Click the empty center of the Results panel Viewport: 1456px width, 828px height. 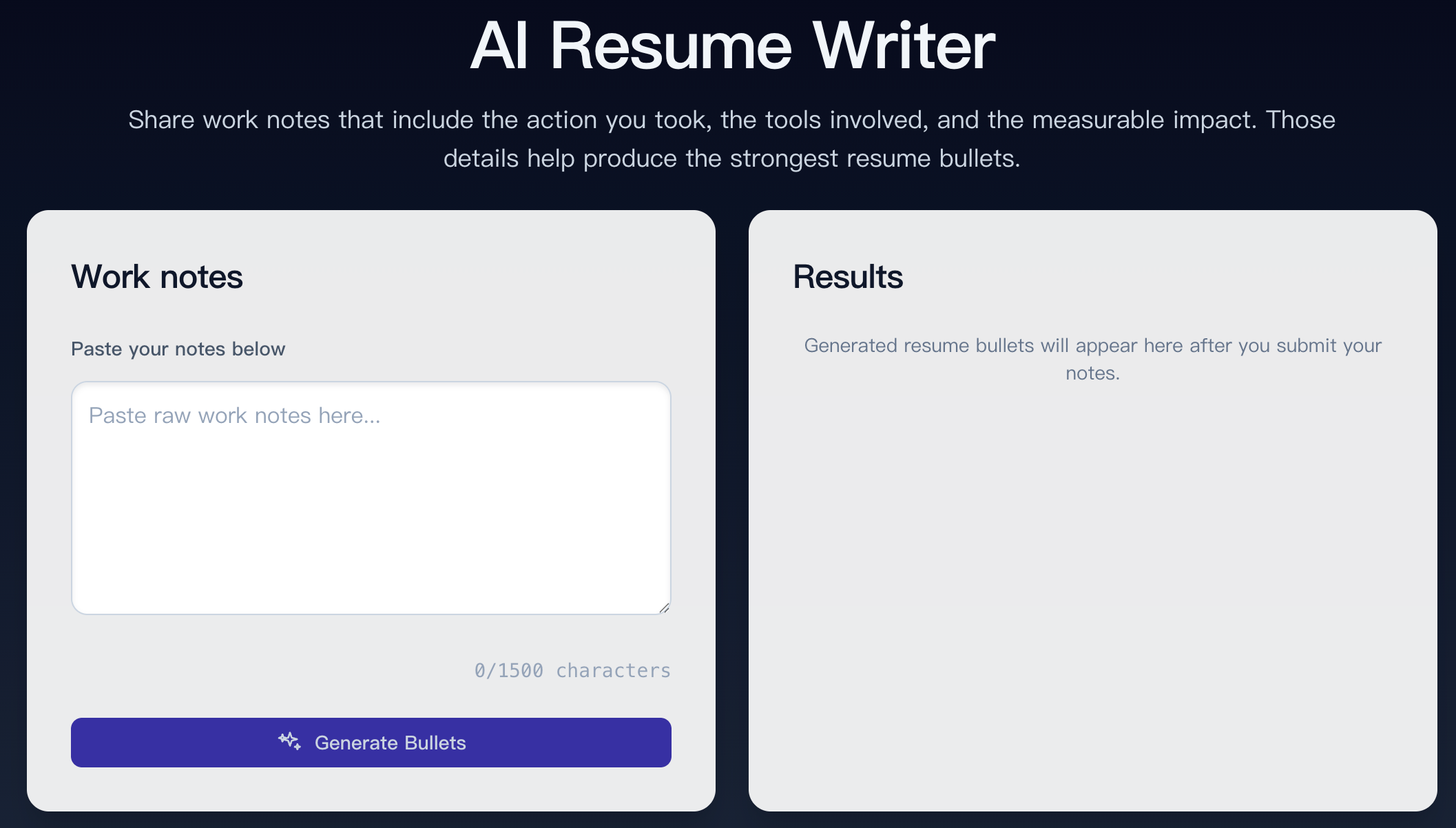coord(1092,565)
